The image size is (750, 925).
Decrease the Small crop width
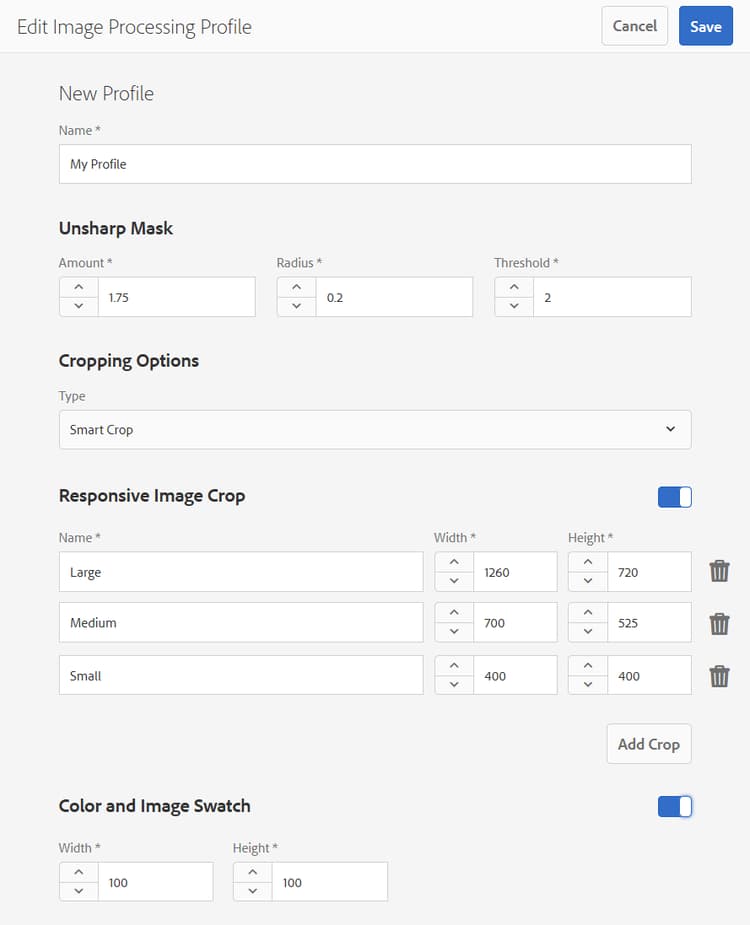tap(454, 685)
